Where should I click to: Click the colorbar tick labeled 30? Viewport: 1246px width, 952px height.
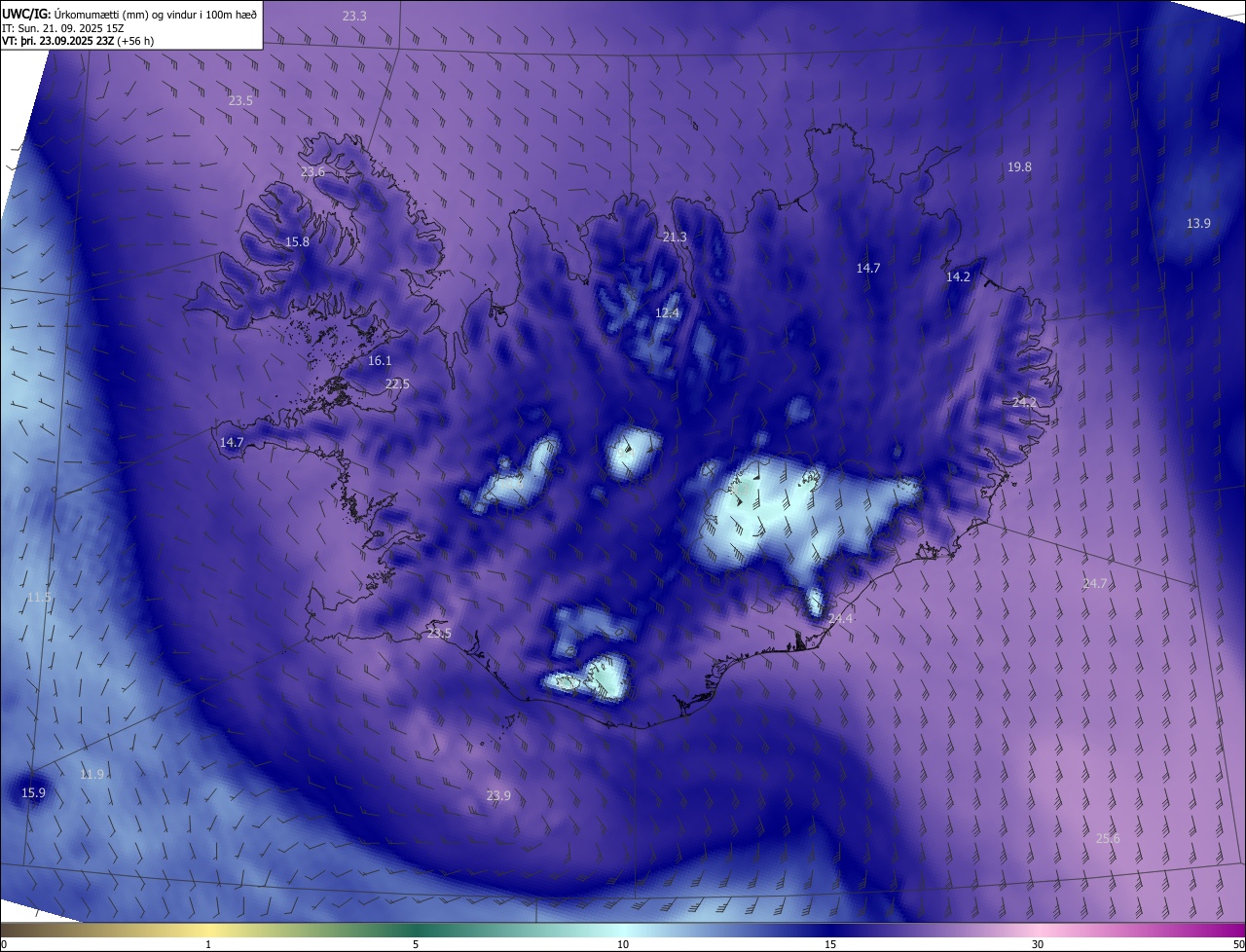(1038, 944)
